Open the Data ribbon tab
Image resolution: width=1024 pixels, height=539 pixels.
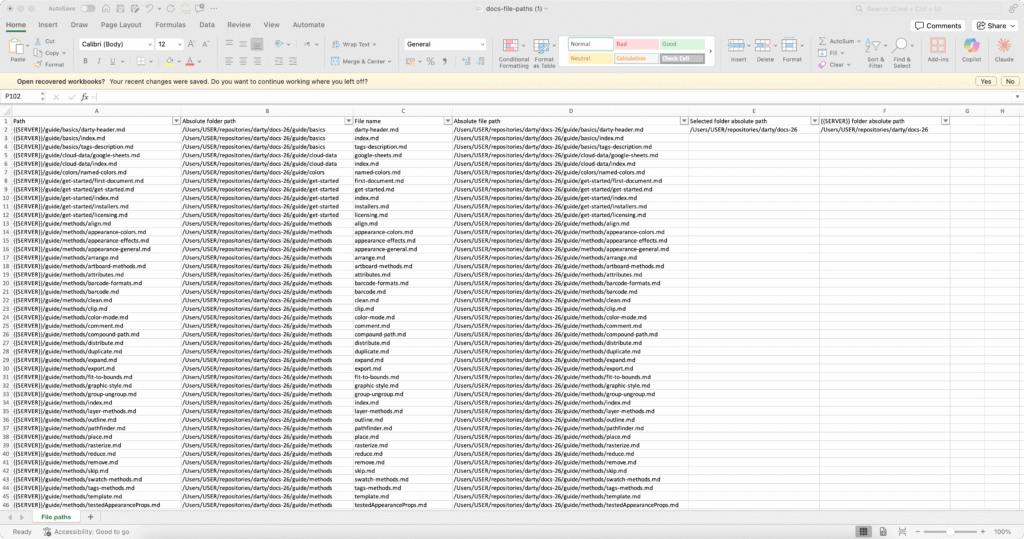pos(207,25)
